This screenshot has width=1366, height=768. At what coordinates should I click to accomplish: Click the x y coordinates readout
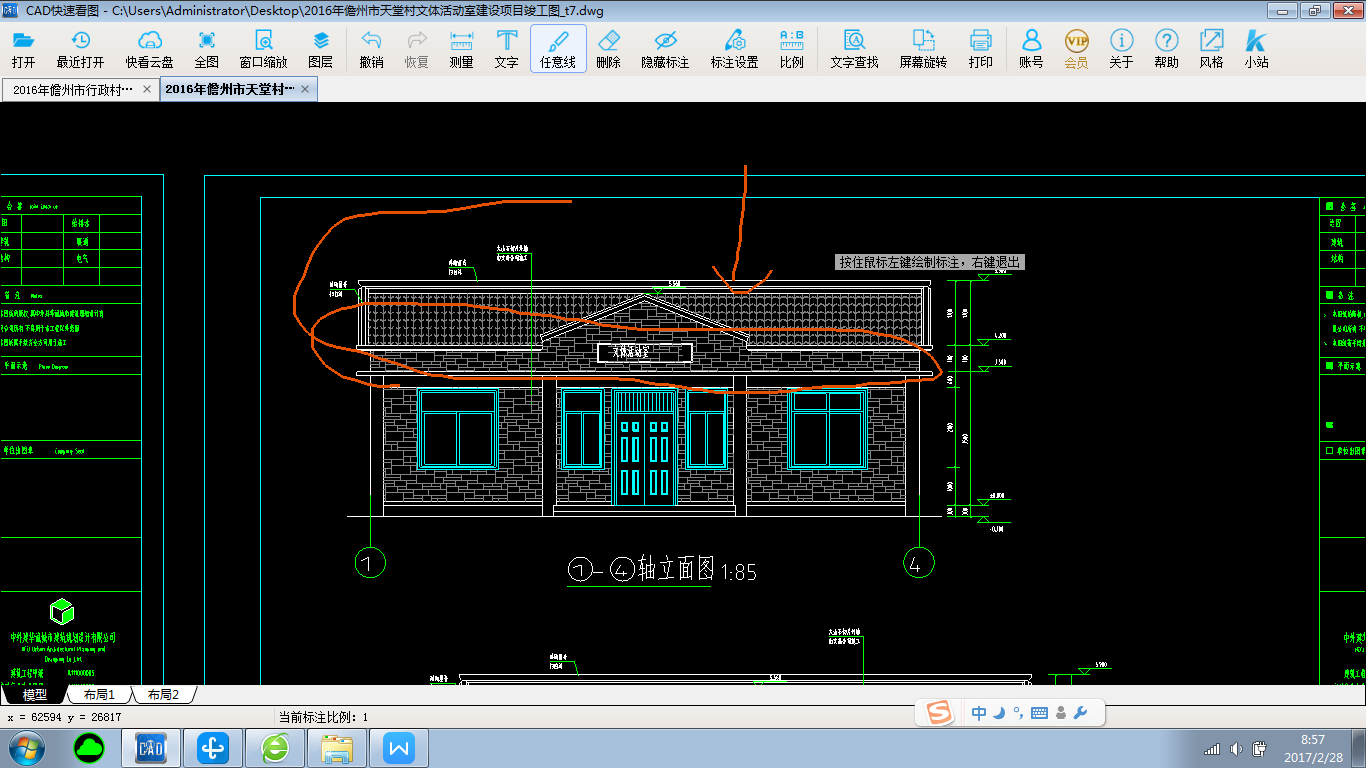click(64, 717)
